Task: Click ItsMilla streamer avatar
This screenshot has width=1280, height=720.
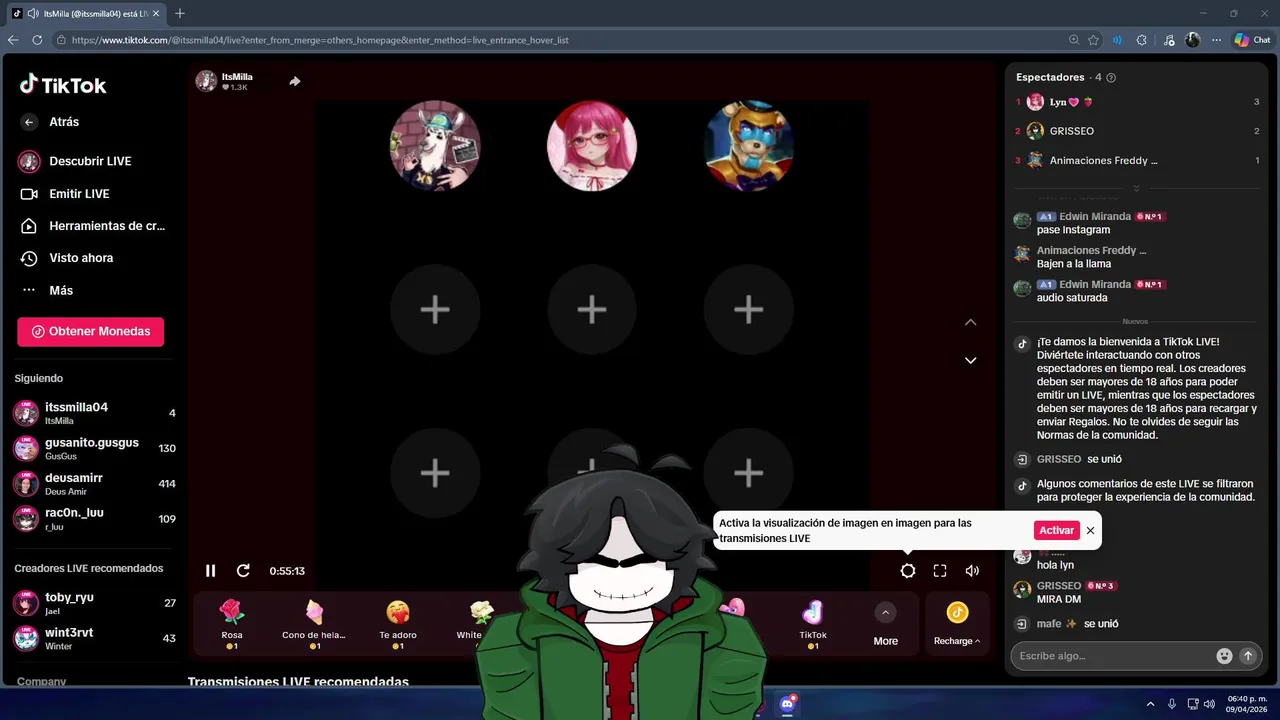Action: tap(206, 81)
